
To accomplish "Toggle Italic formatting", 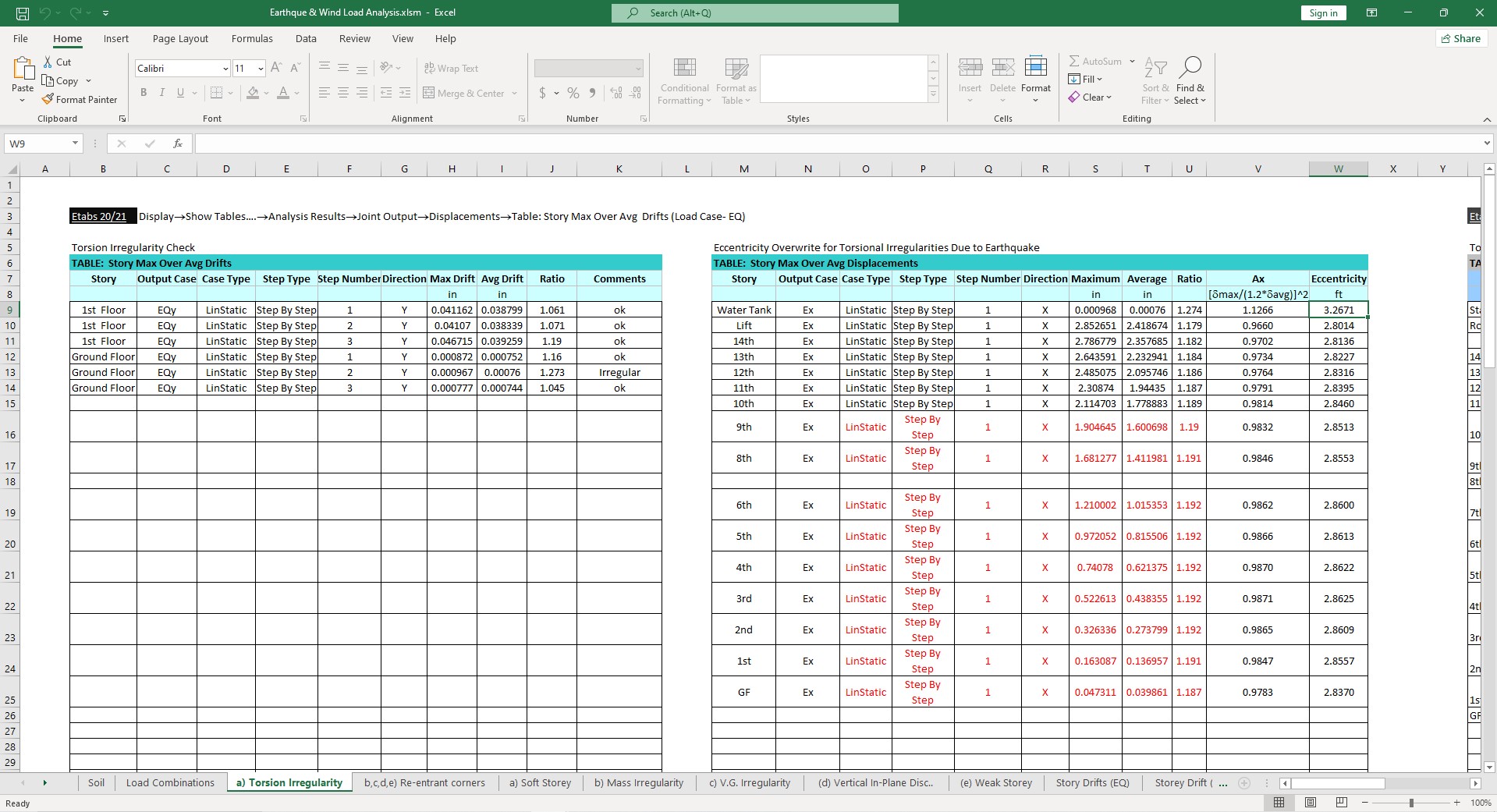I will click(x=162, y=93).
